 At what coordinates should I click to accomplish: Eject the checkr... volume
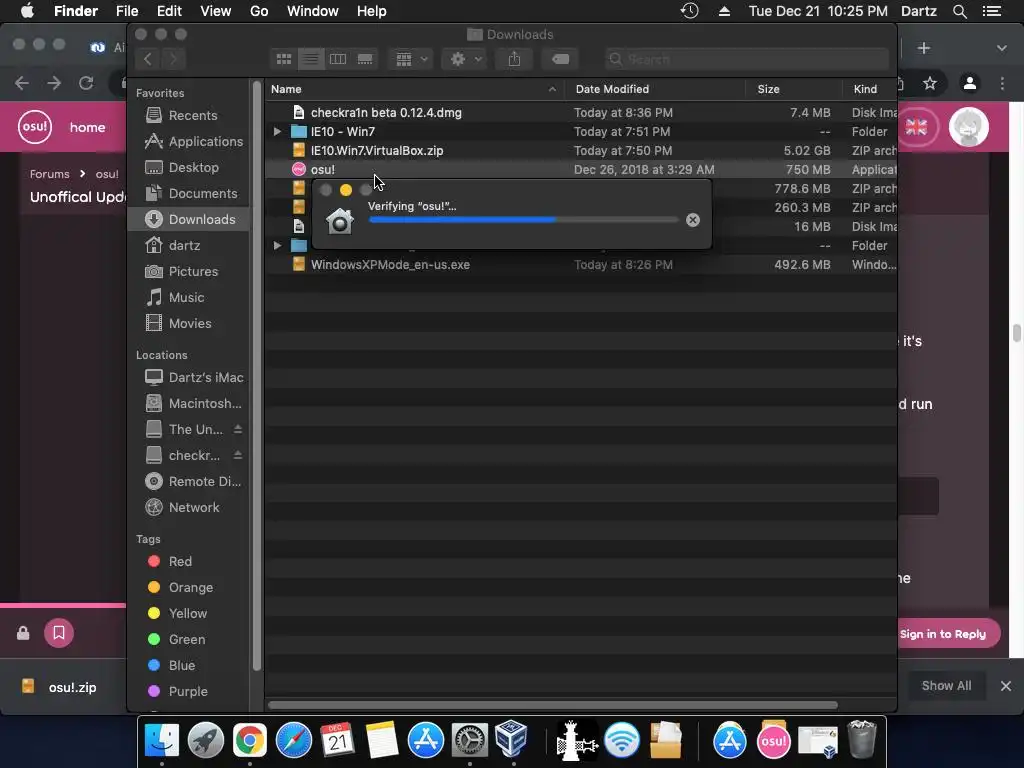(238, 455)
